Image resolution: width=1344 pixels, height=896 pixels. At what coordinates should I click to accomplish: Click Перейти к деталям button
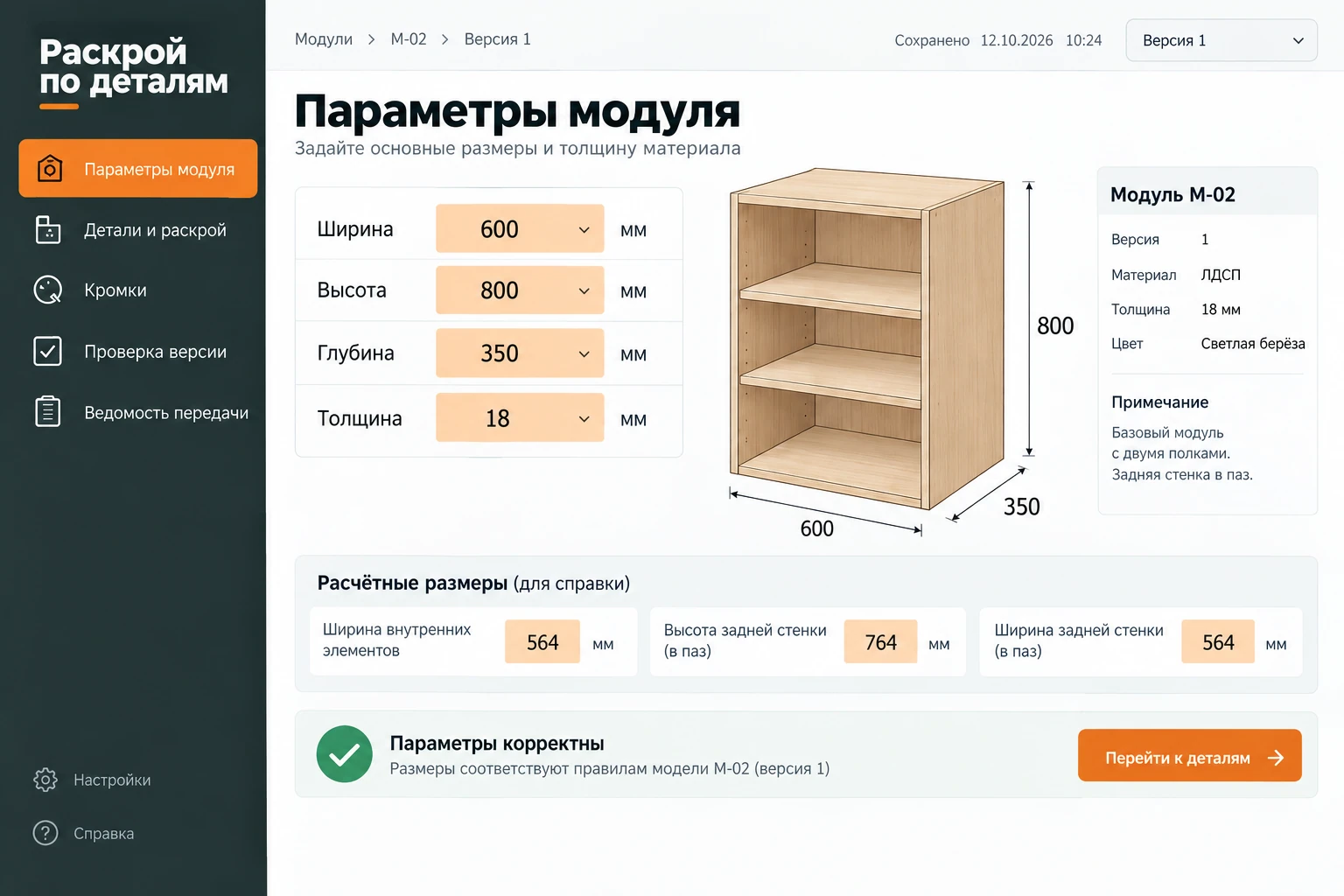pos(1189,756)
